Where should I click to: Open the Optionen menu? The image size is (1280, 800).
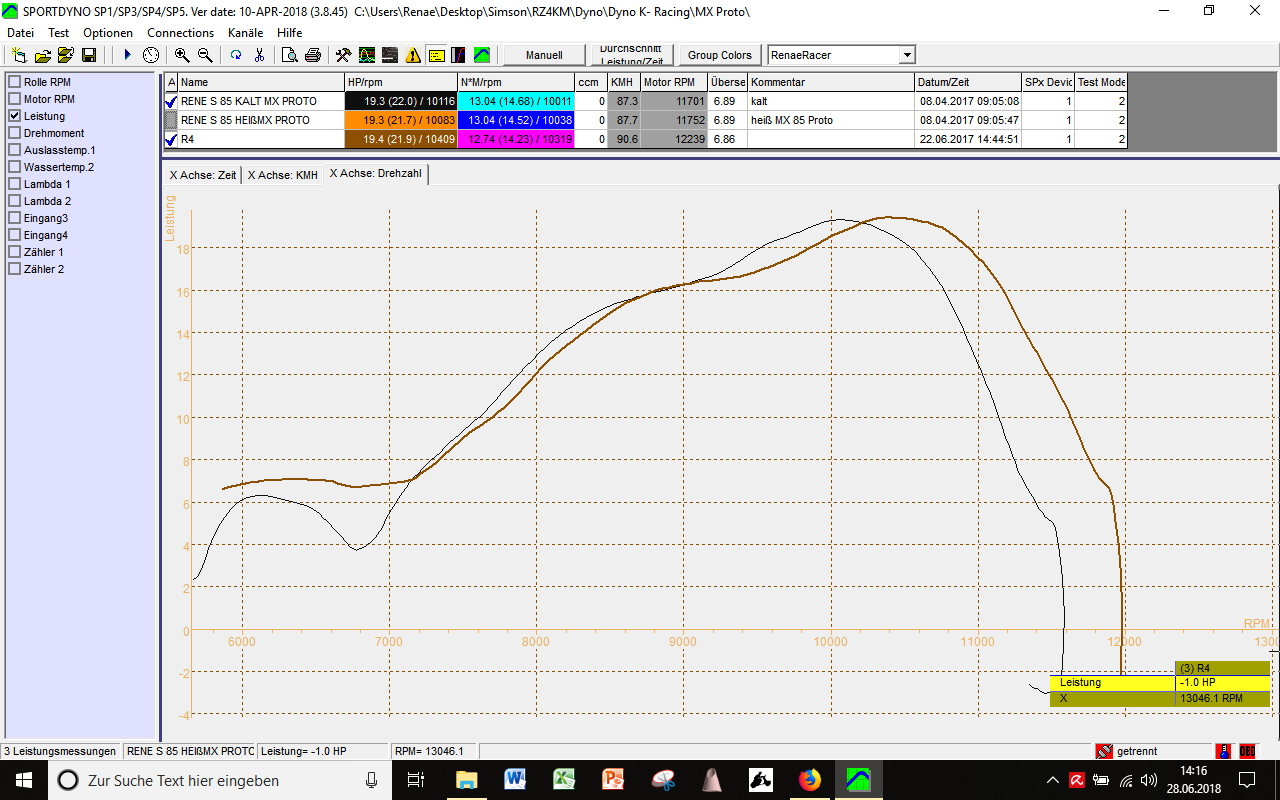coord(108,33)
